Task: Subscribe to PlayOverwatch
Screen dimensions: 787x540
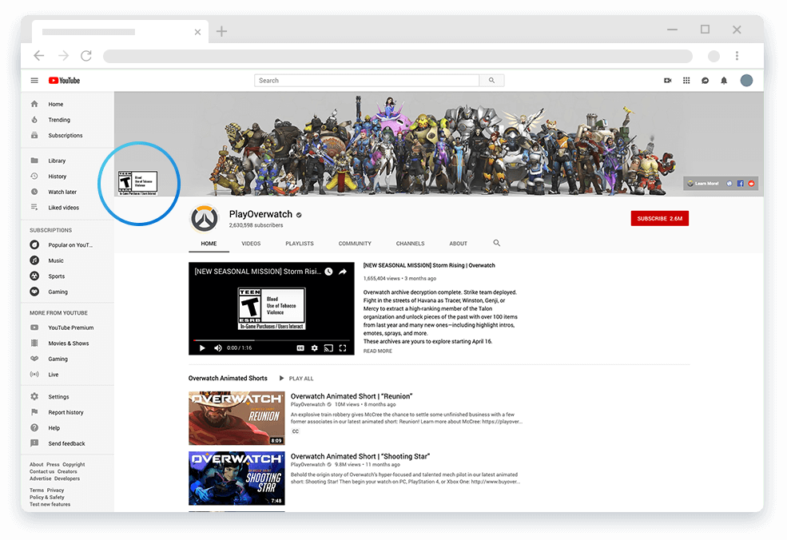Action: pos(660,218)
